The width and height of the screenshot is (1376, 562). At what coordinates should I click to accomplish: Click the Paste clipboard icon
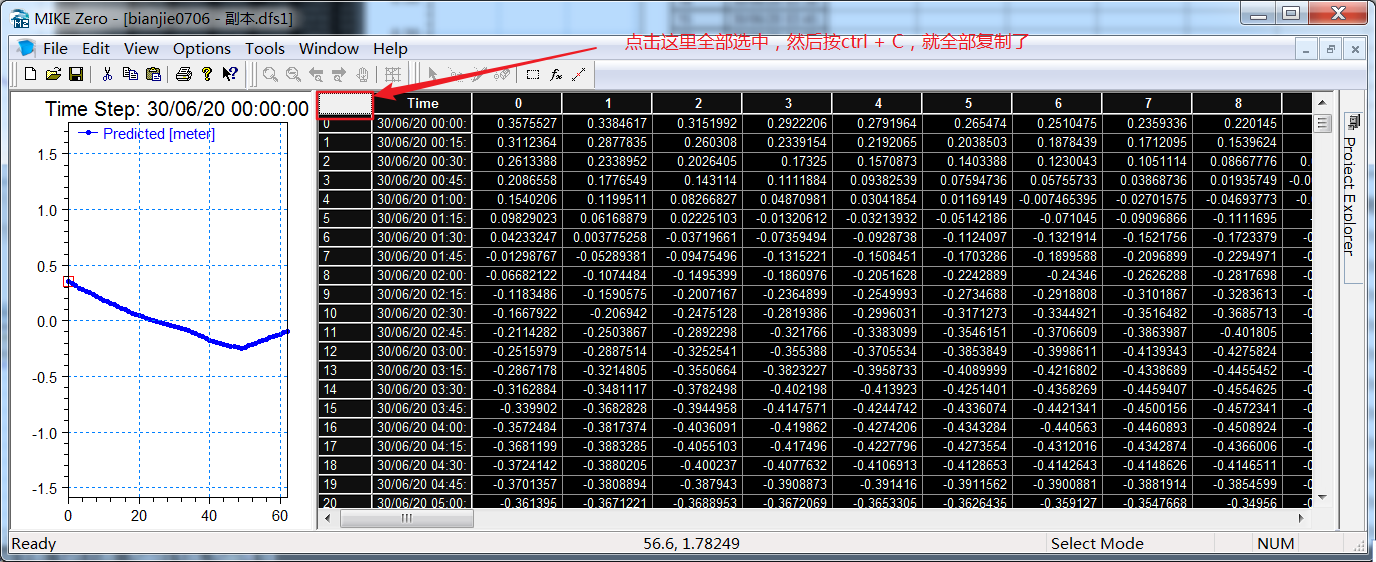(x=153, y=73)
